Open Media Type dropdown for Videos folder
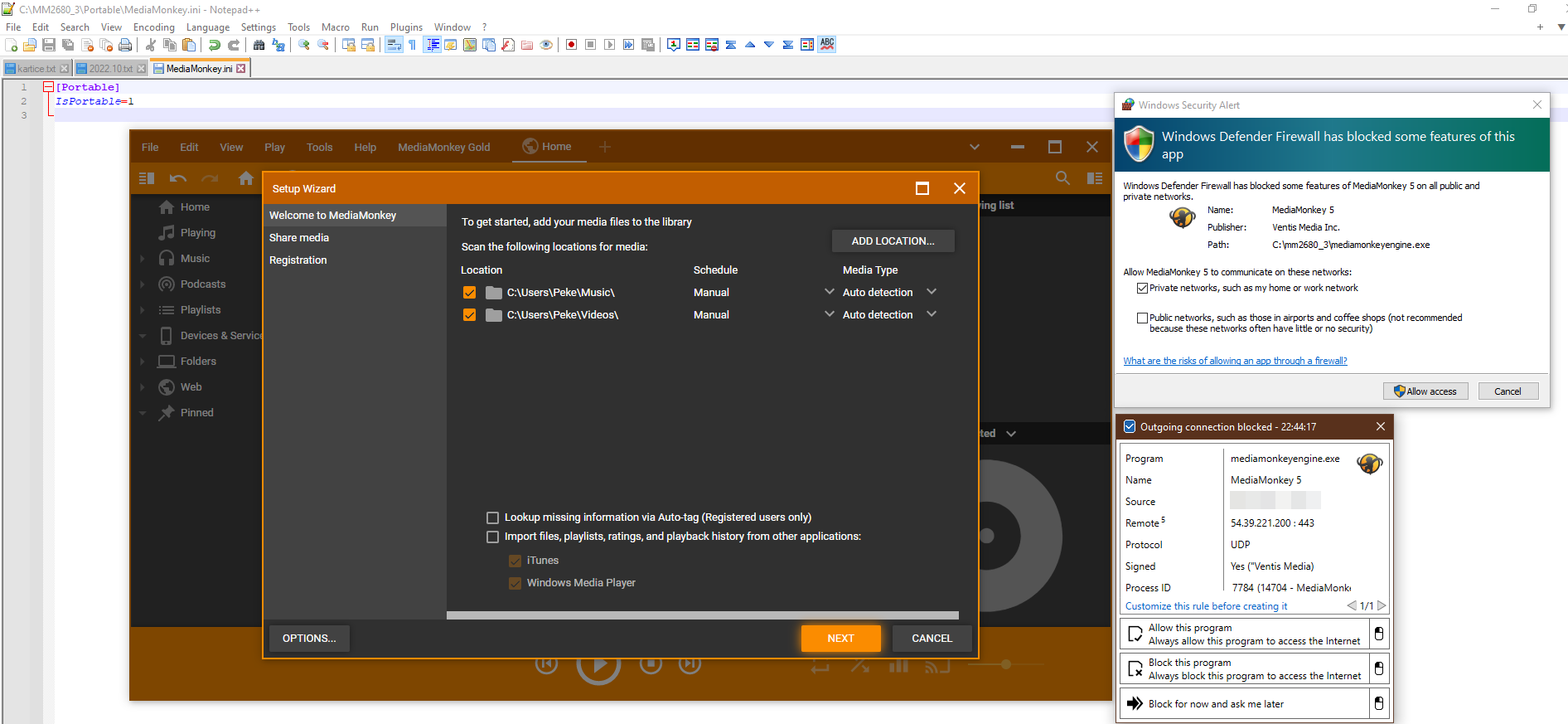 pyautogui.click(x=932, y=314)
